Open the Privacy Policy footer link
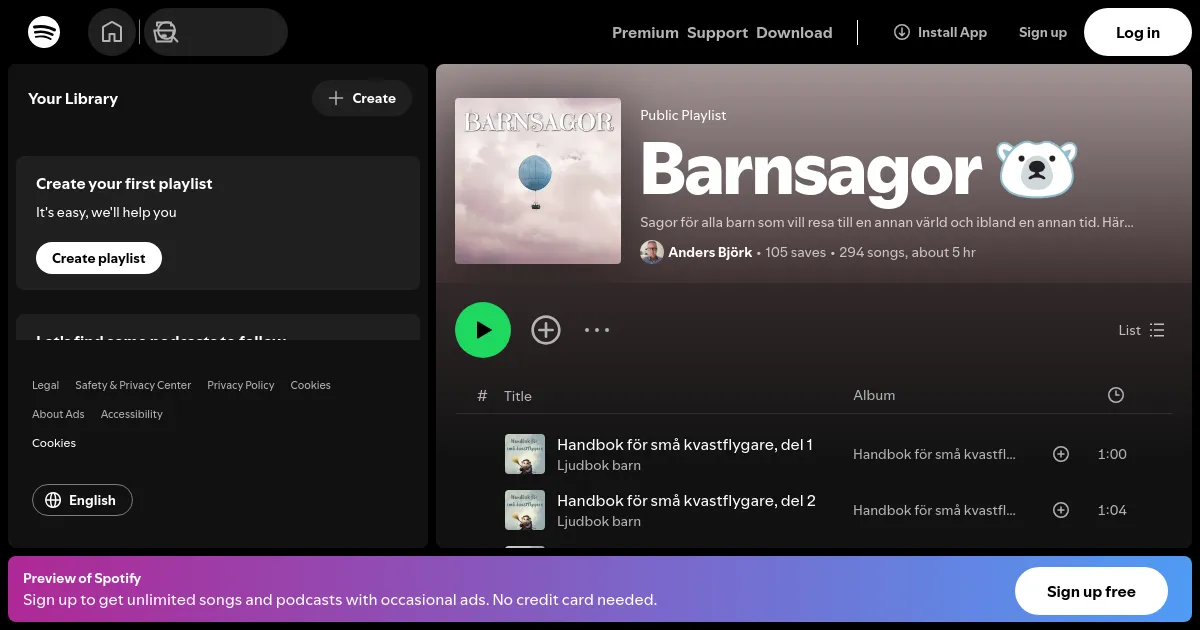The height and width of the screenshot is (630, 1200). coord(240,385)
